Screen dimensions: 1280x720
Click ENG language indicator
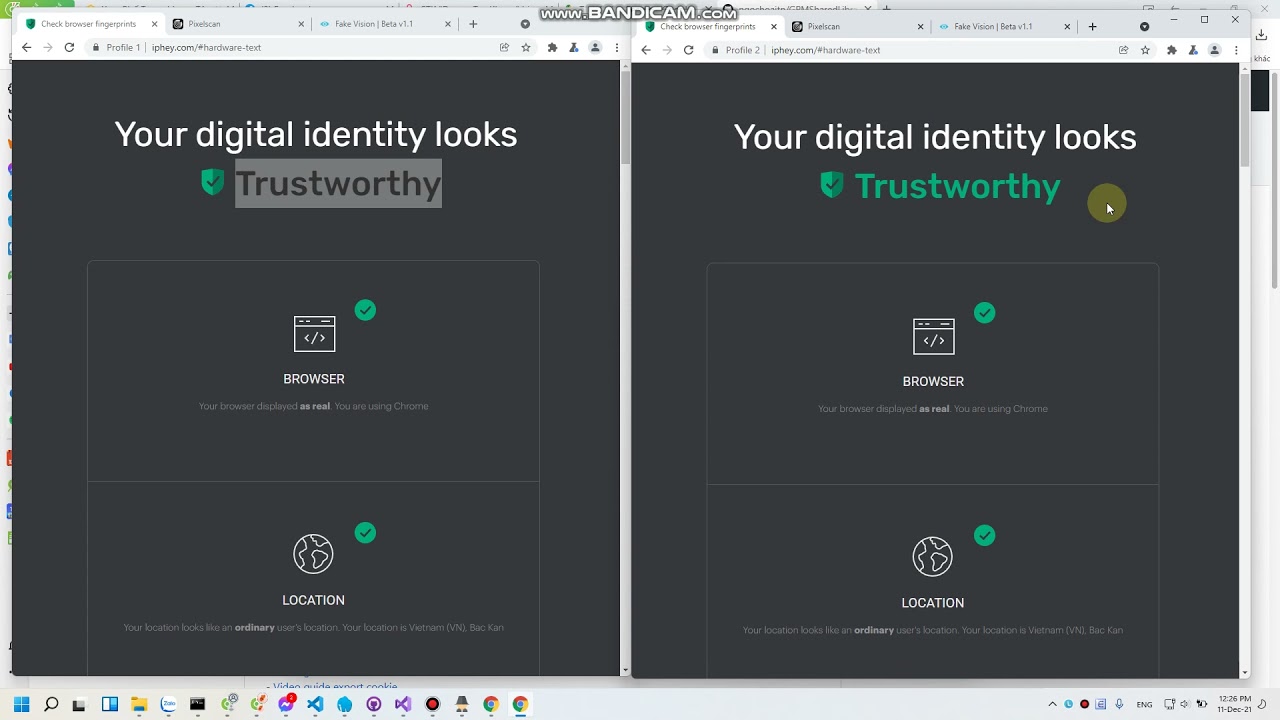click(x=1144, y=704)
